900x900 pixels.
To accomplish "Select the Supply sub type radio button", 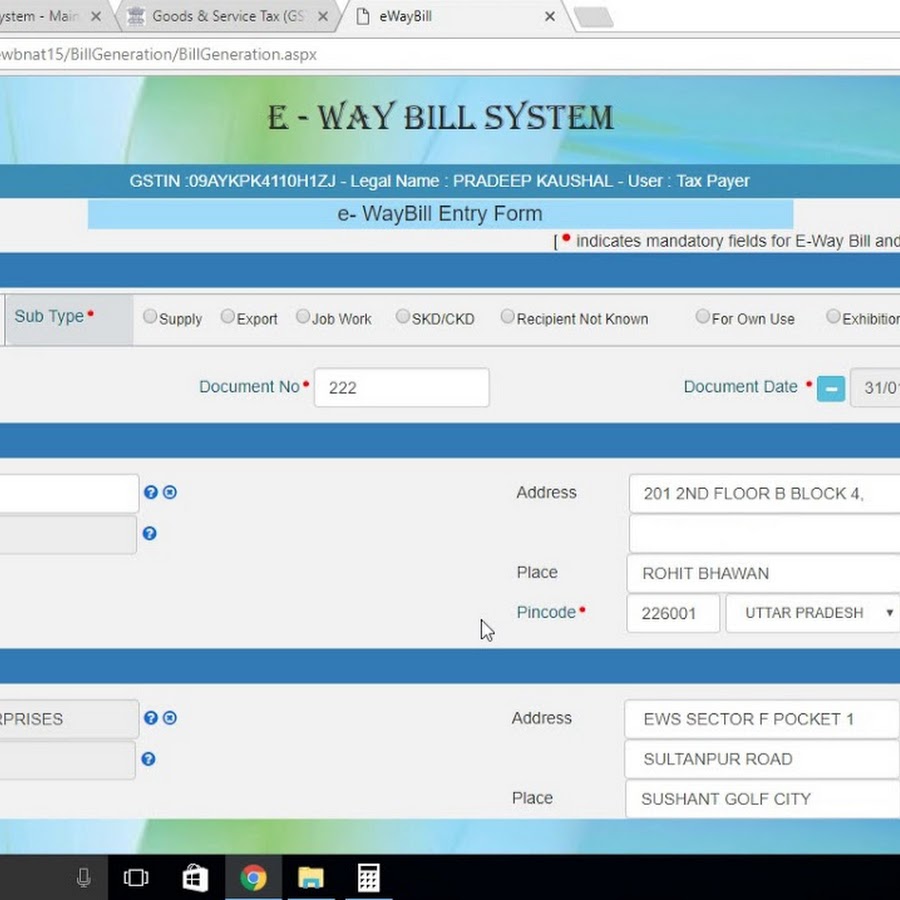I will click(x=150, y=317).
